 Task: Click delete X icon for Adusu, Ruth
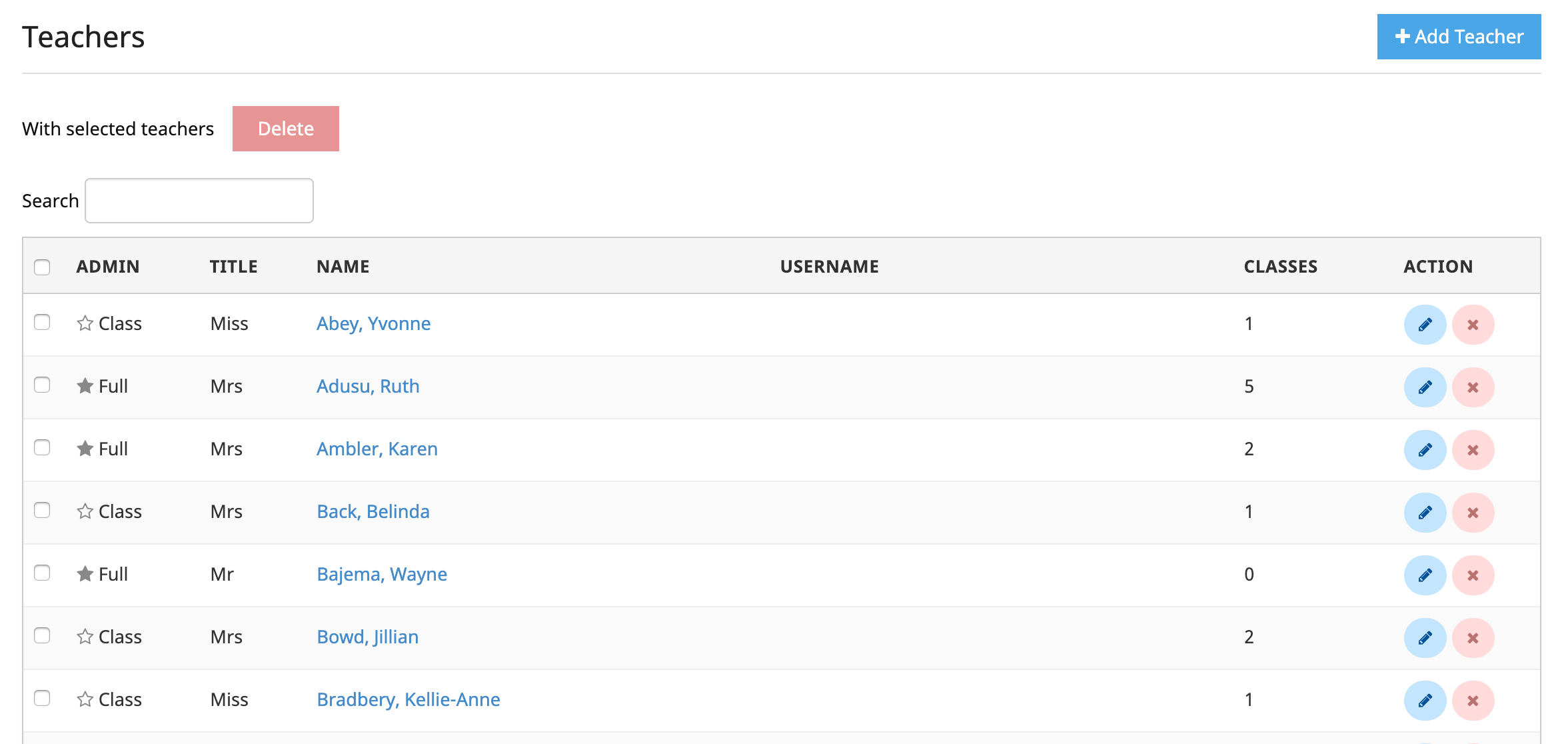click(1473, 387)
